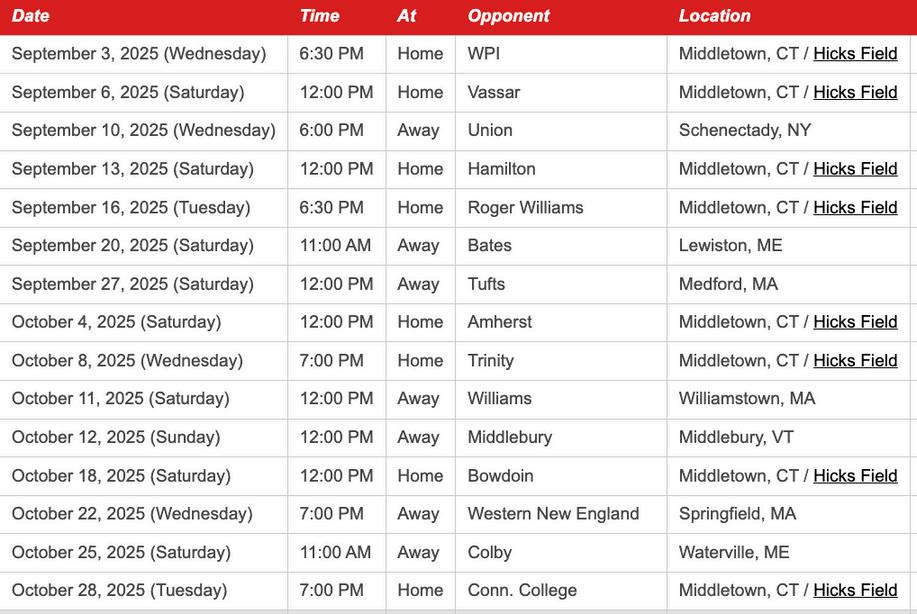Screen dimensions: 917x614
Task: Open Hicks Field link in Trinity row
Action: 855,361
